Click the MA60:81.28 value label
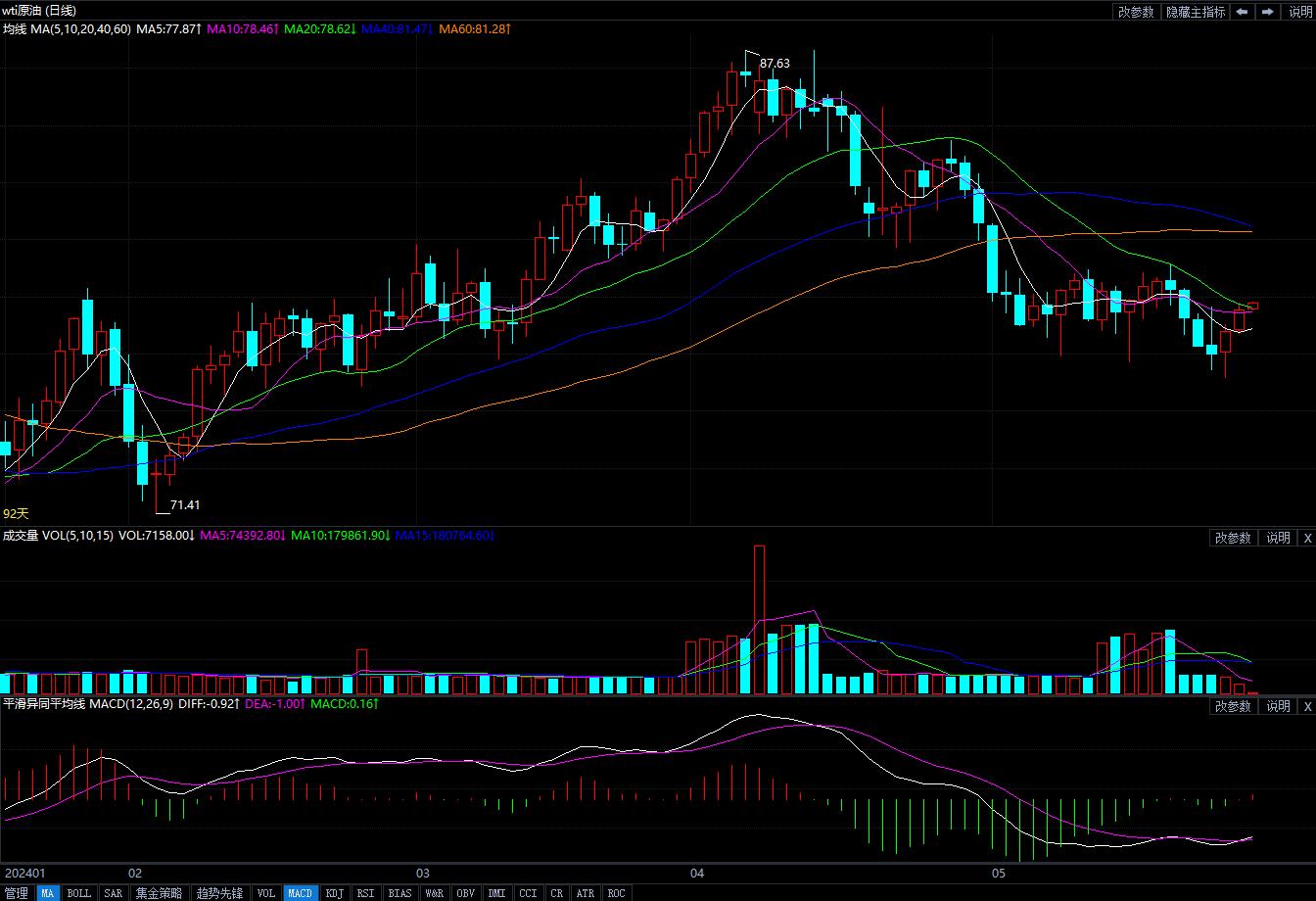The width and height of the screenshot is (1316, 901). point(475,29)
